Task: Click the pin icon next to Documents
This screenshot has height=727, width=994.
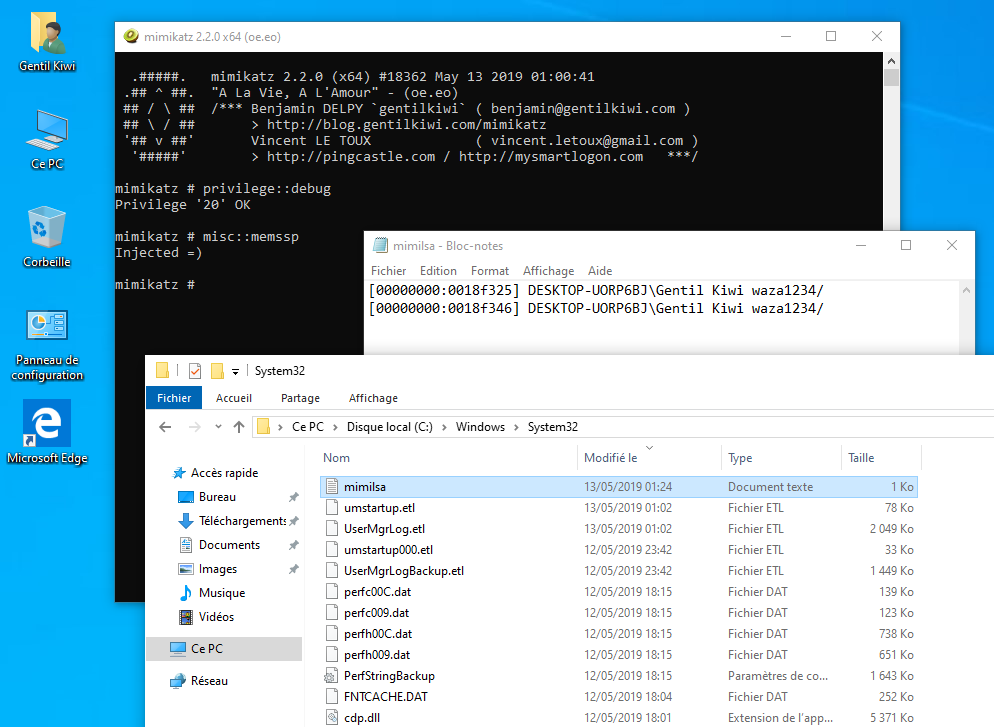Action: click(294, 545)
